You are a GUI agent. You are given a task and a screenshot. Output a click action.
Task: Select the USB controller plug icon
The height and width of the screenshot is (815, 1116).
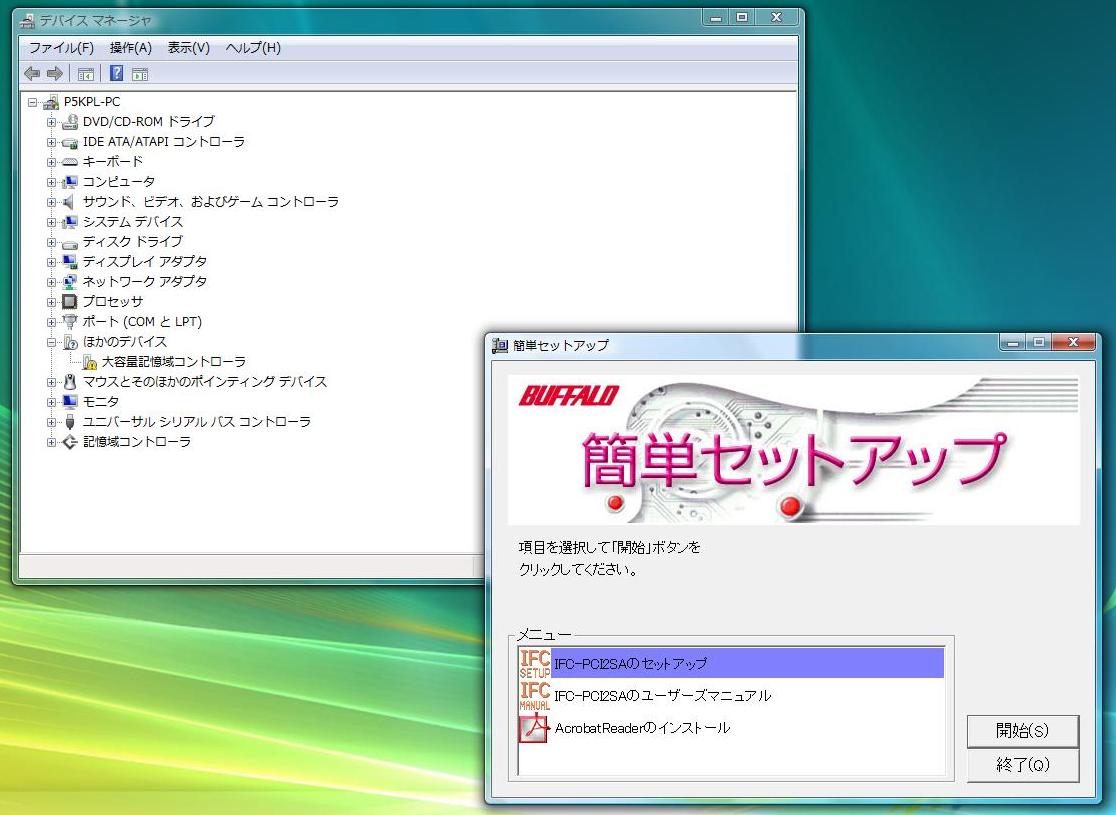[70, 422]
